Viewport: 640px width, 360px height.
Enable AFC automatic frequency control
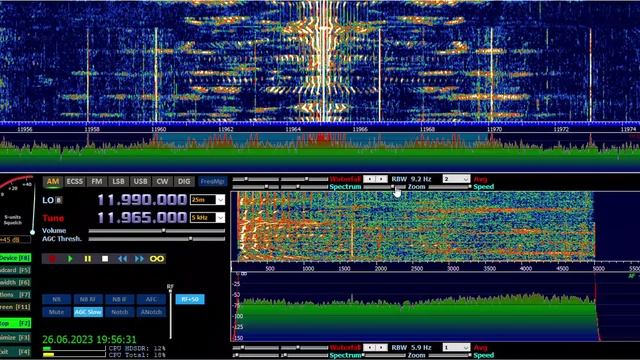click(151, 299)
